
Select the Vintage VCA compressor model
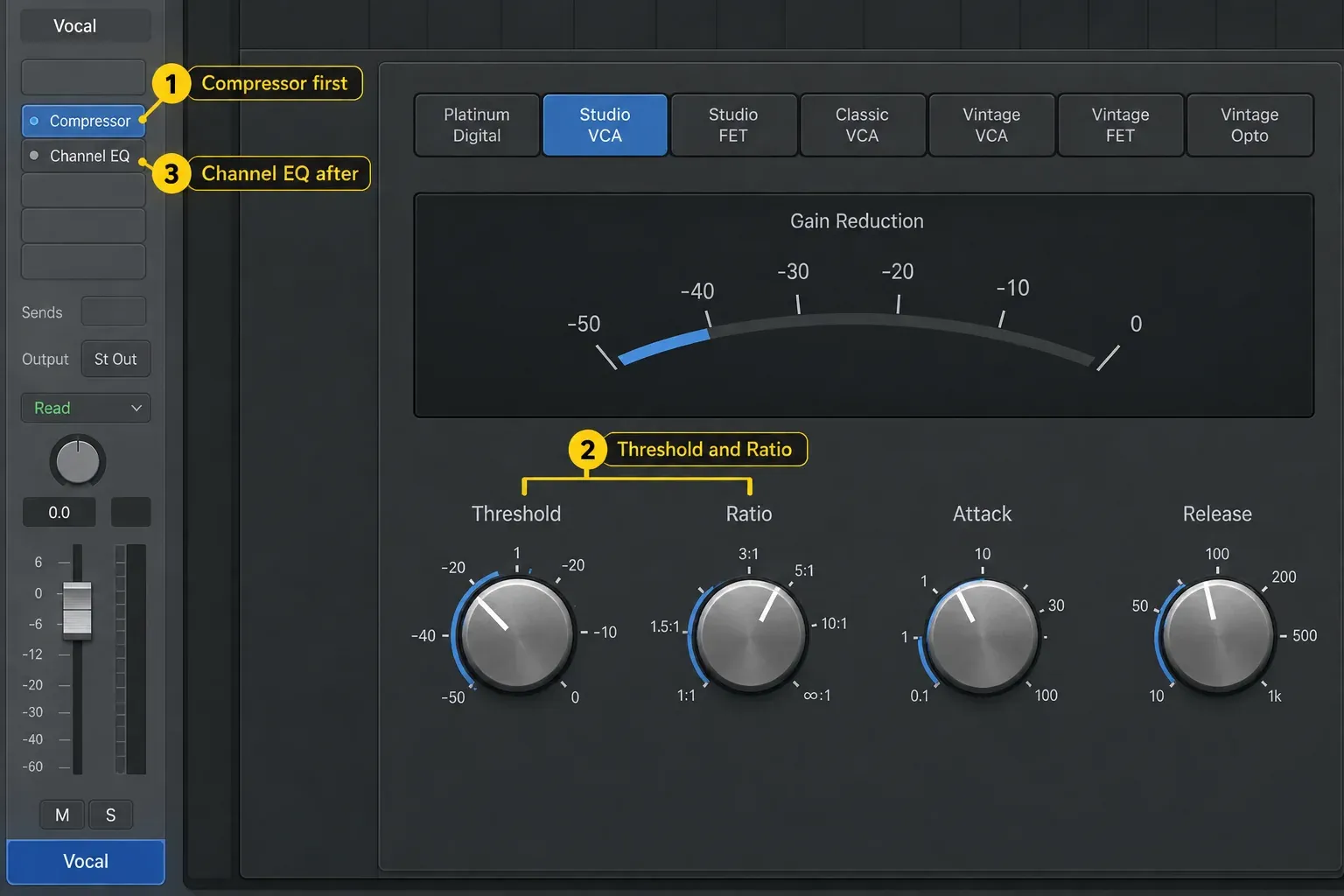tap(991, 125)
